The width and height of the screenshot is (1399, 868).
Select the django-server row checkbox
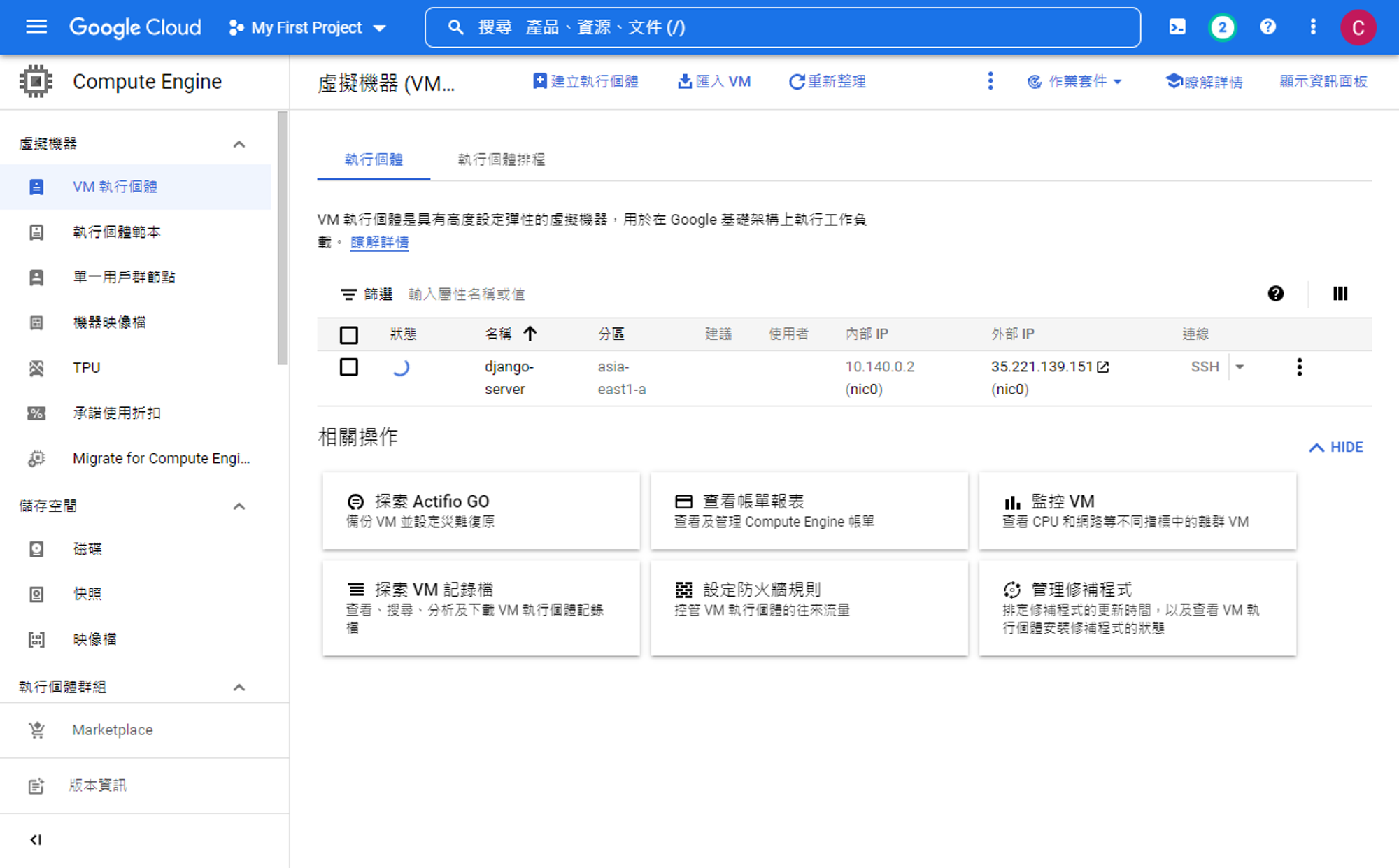pos(349,367)
